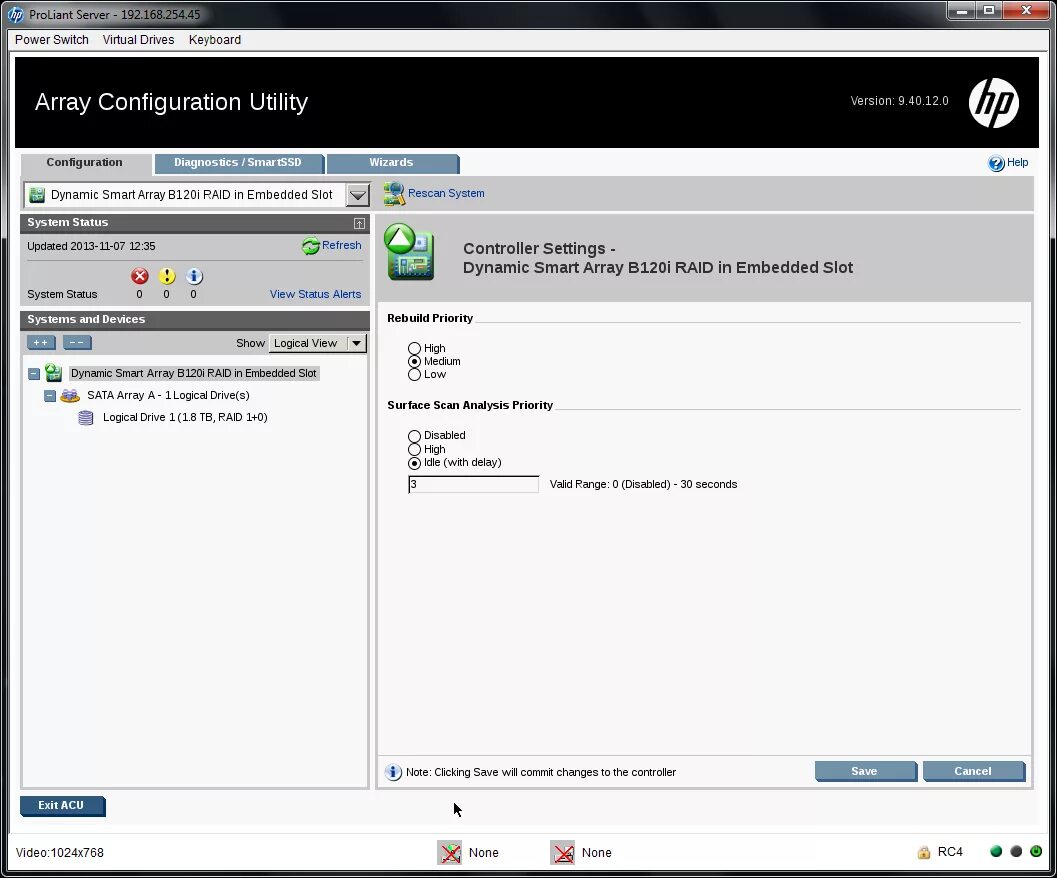Click the Video:1024x768 status text
The height and width of the screenshot is (878, 1057).
[60, 853]
